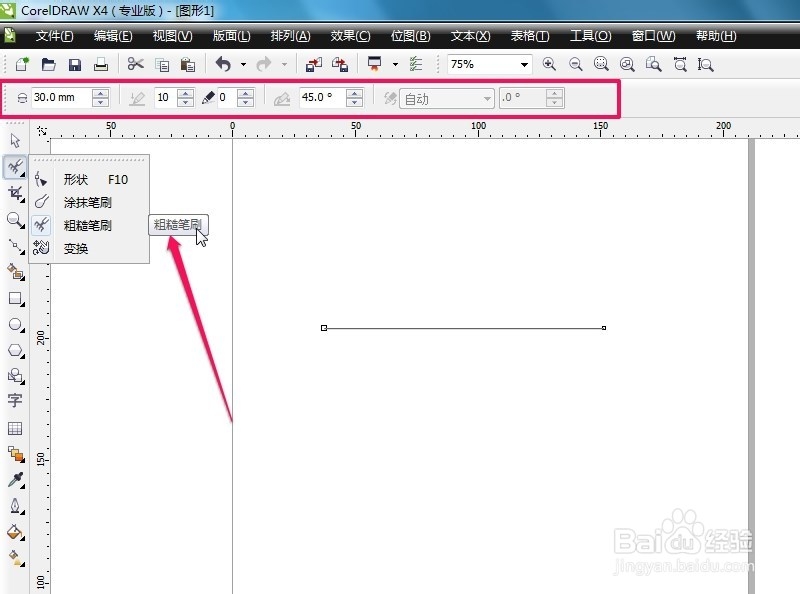The image size is (800, 594).
Task: Expand the application launcher dropdown arrow
Action: [x=395, y=64]
